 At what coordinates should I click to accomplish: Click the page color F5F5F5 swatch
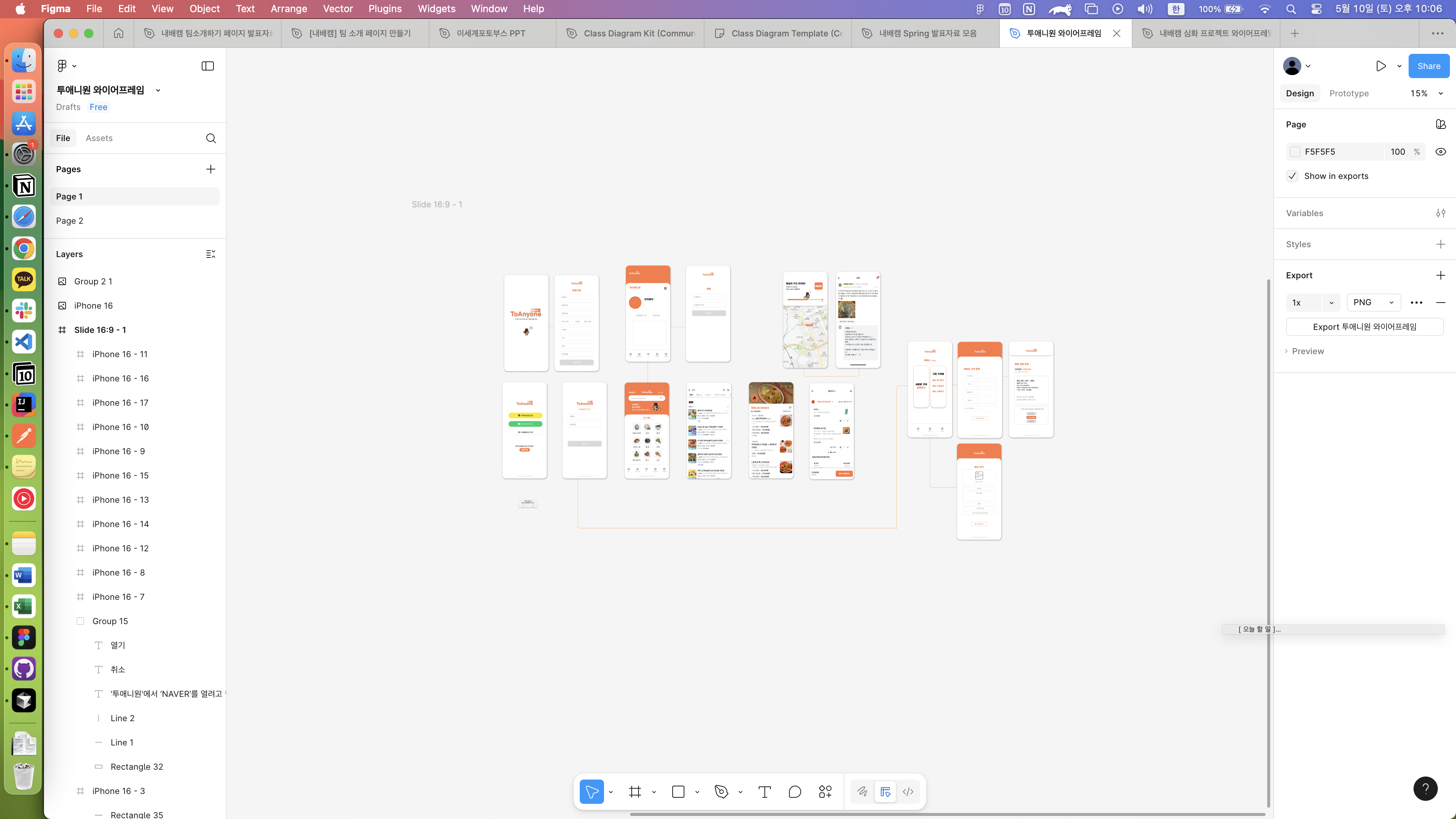(1295, 152)
